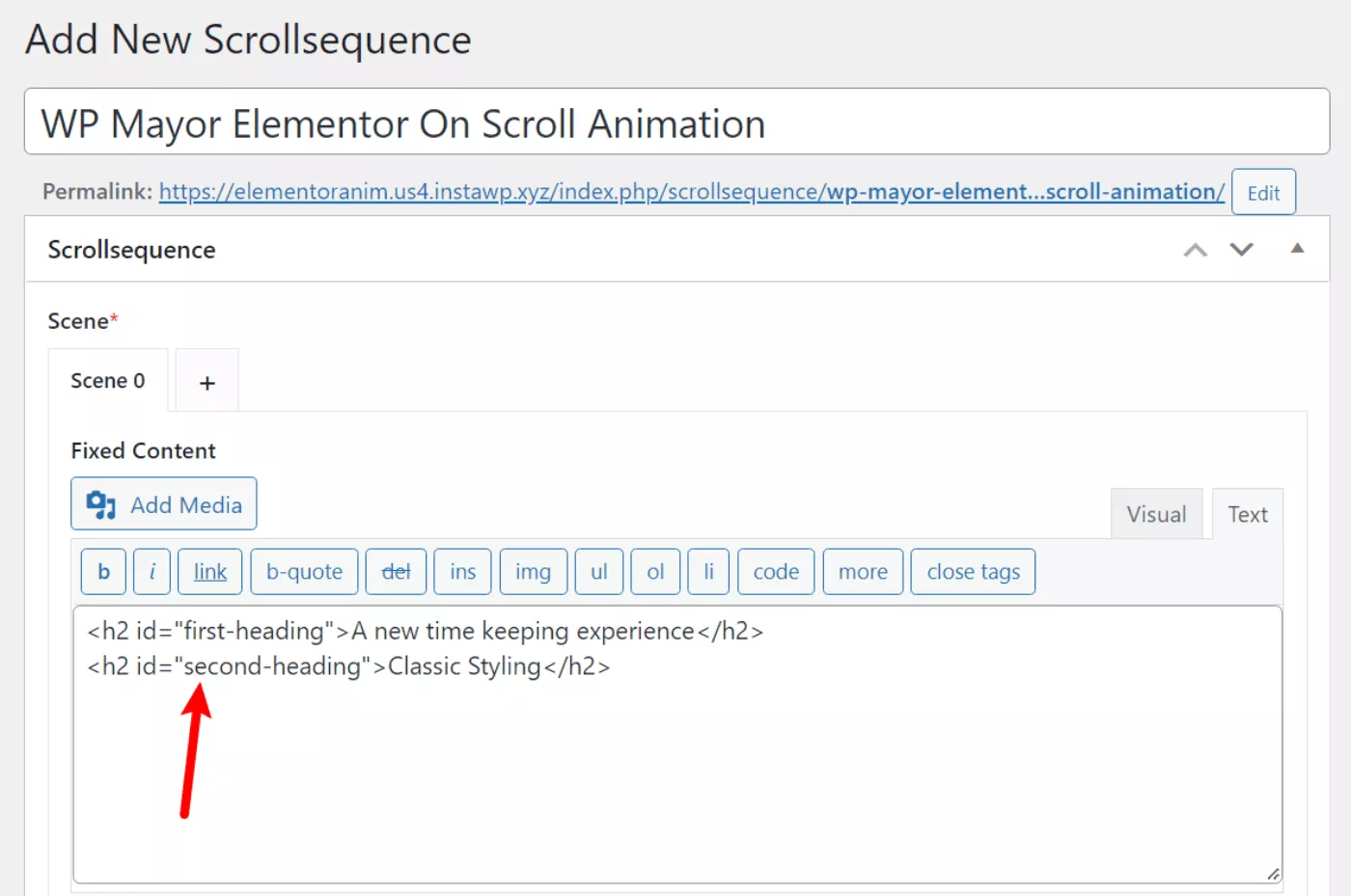Move Scrollsequence panel down with chevron
Image resolution: width=1351 pixels, height=896 pixels.
(x=1241, y=250)
